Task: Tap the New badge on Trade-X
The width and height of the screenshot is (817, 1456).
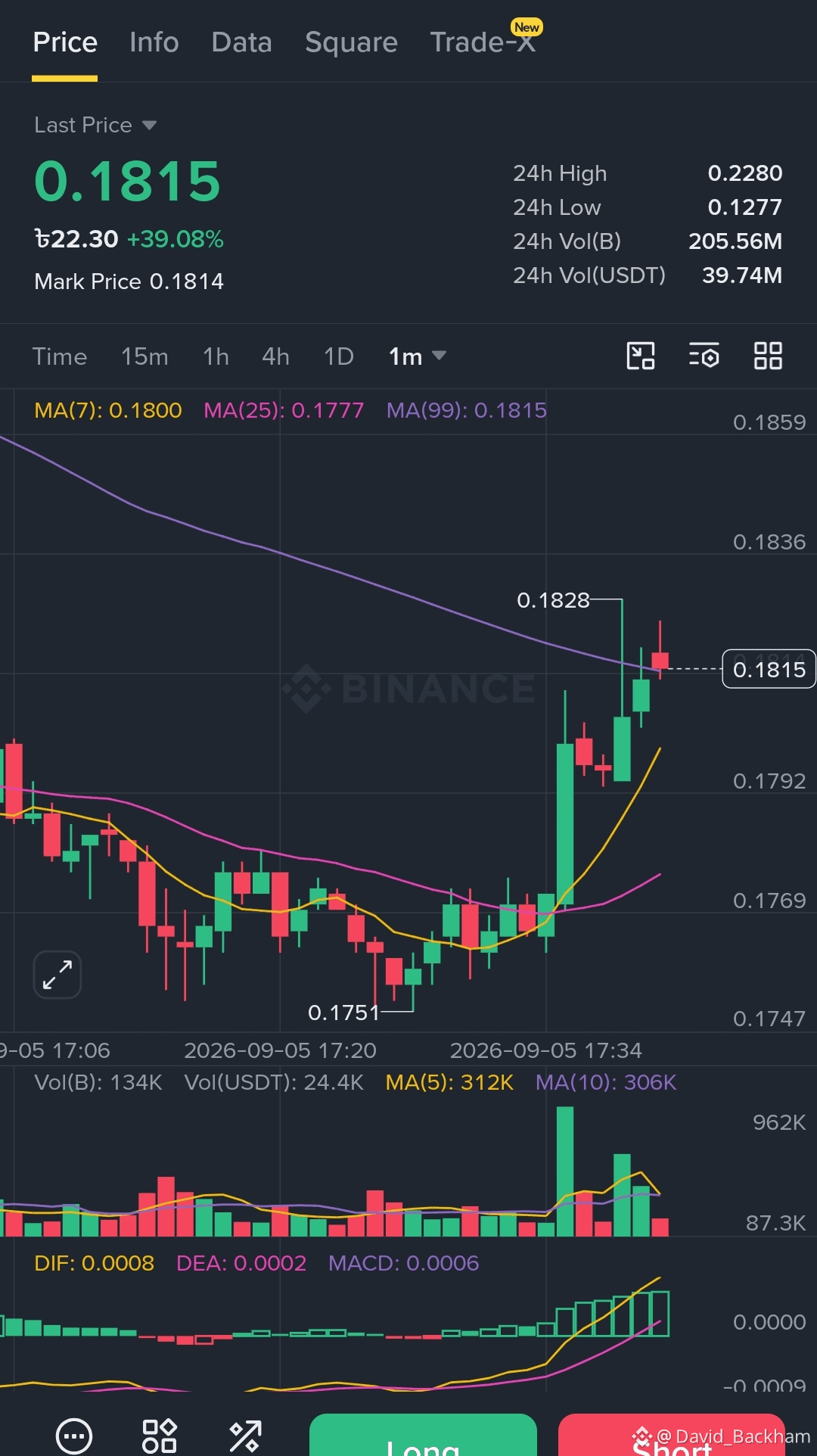Action: pos(527,27)
